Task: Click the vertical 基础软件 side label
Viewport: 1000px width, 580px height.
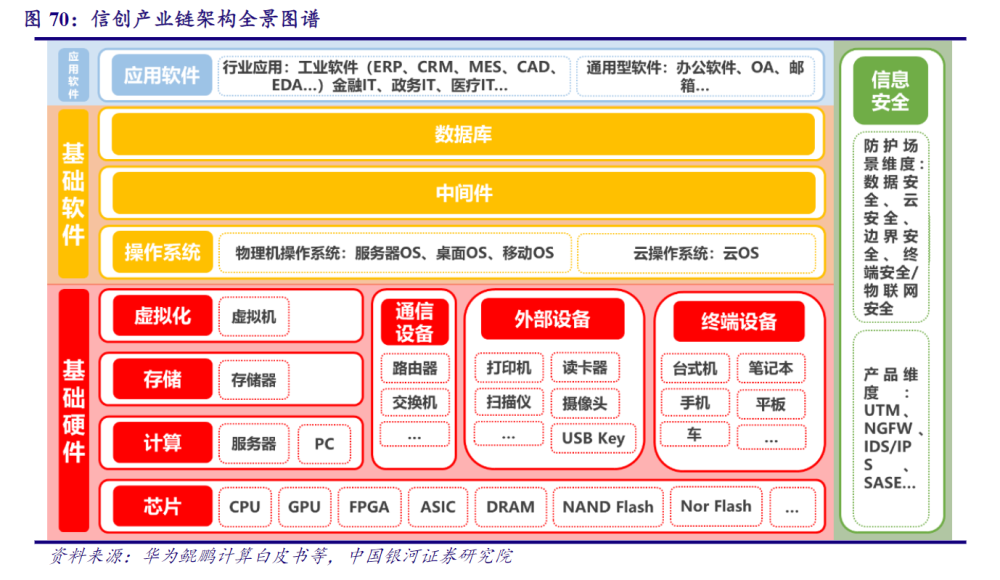Action: [73, 194]
